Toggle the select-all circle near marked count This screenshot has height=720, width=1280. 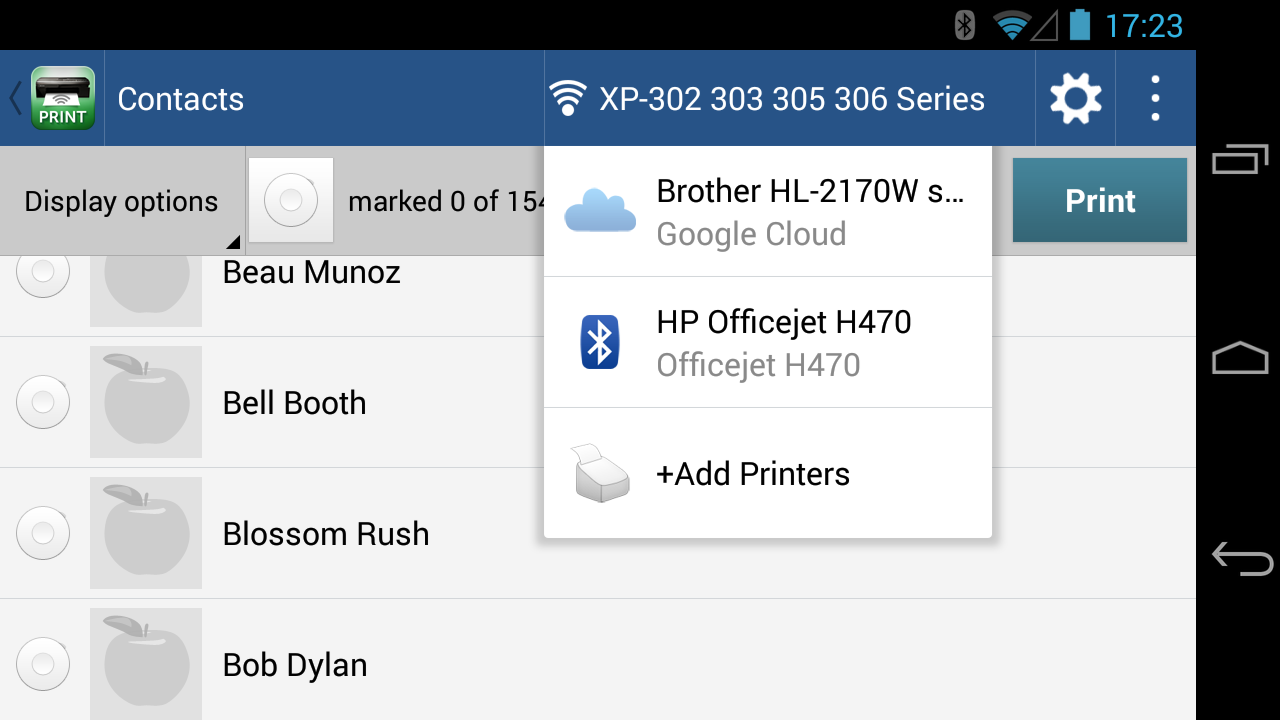290,200
